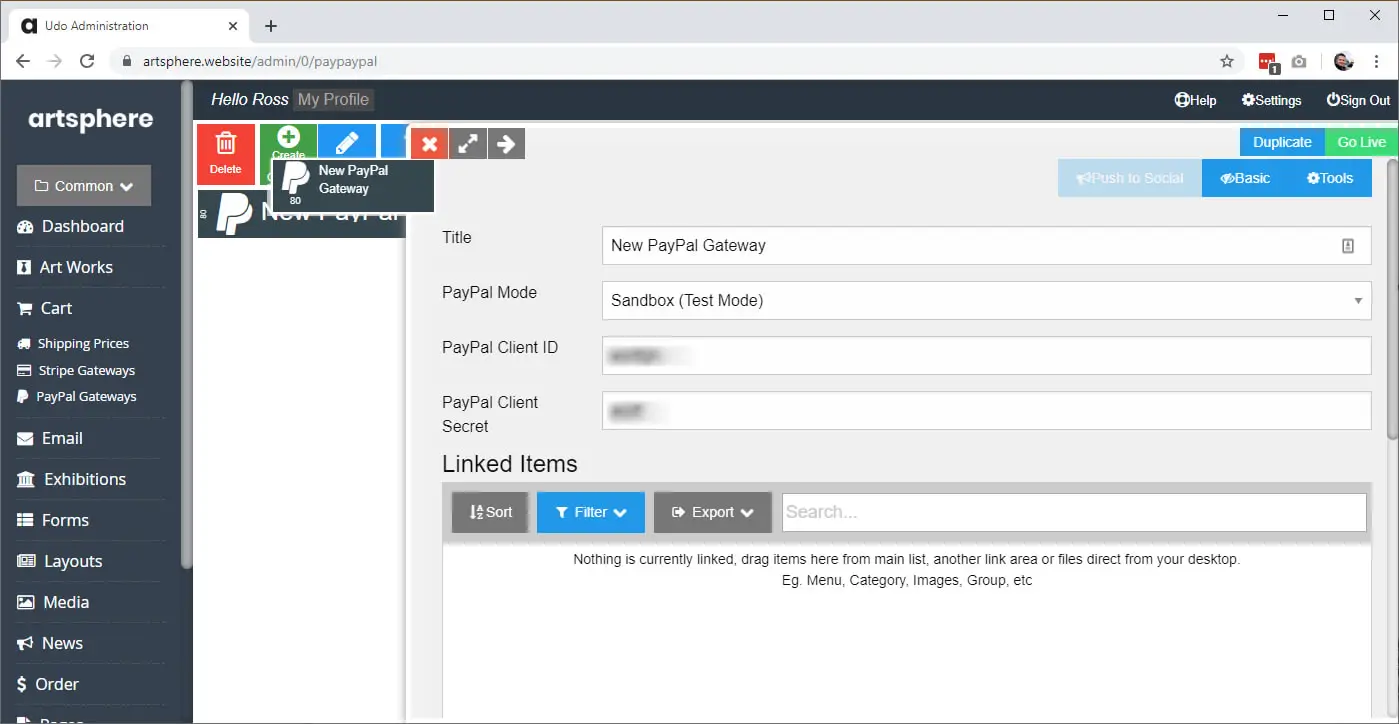Edit the gateway using the pencil icon
The image size is (1399, 724).
pyautogui.click(x=347, y=143)
